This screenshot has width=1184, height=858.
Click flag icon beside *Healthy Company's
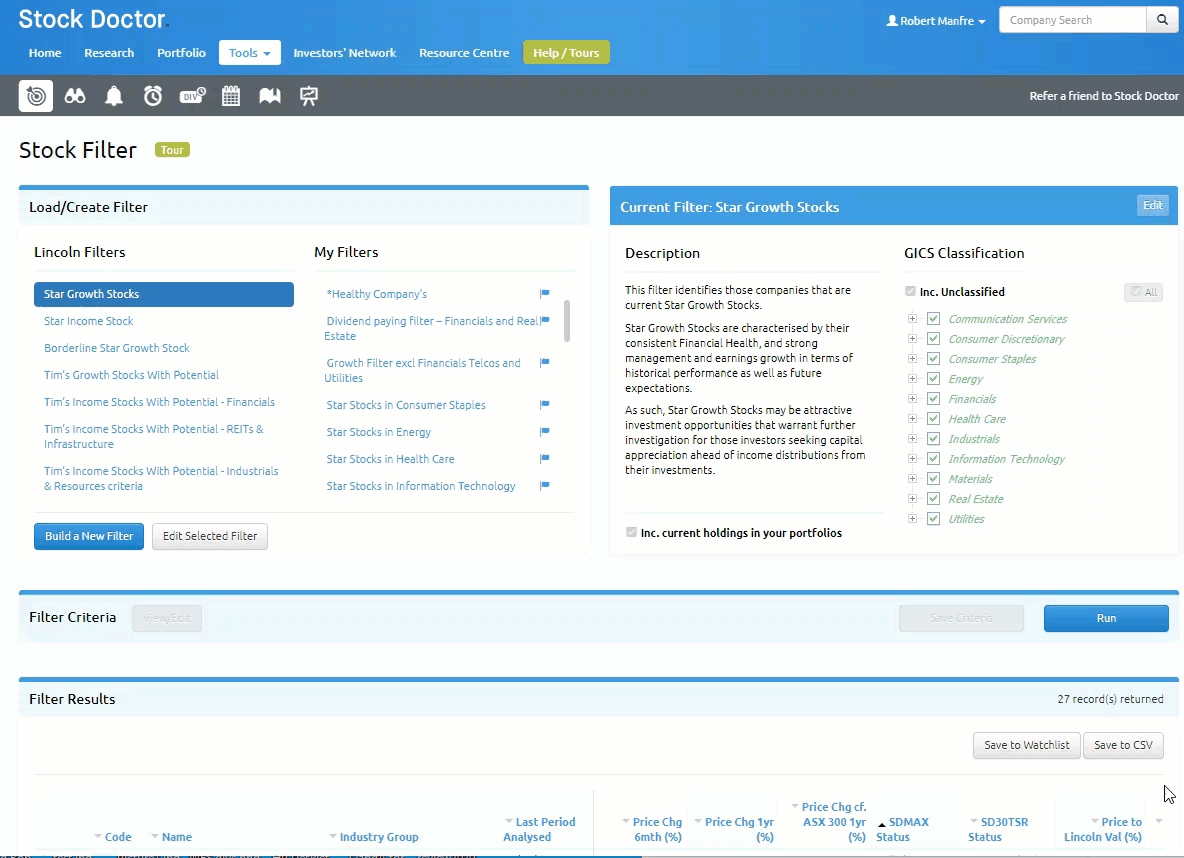click(544, 293)
